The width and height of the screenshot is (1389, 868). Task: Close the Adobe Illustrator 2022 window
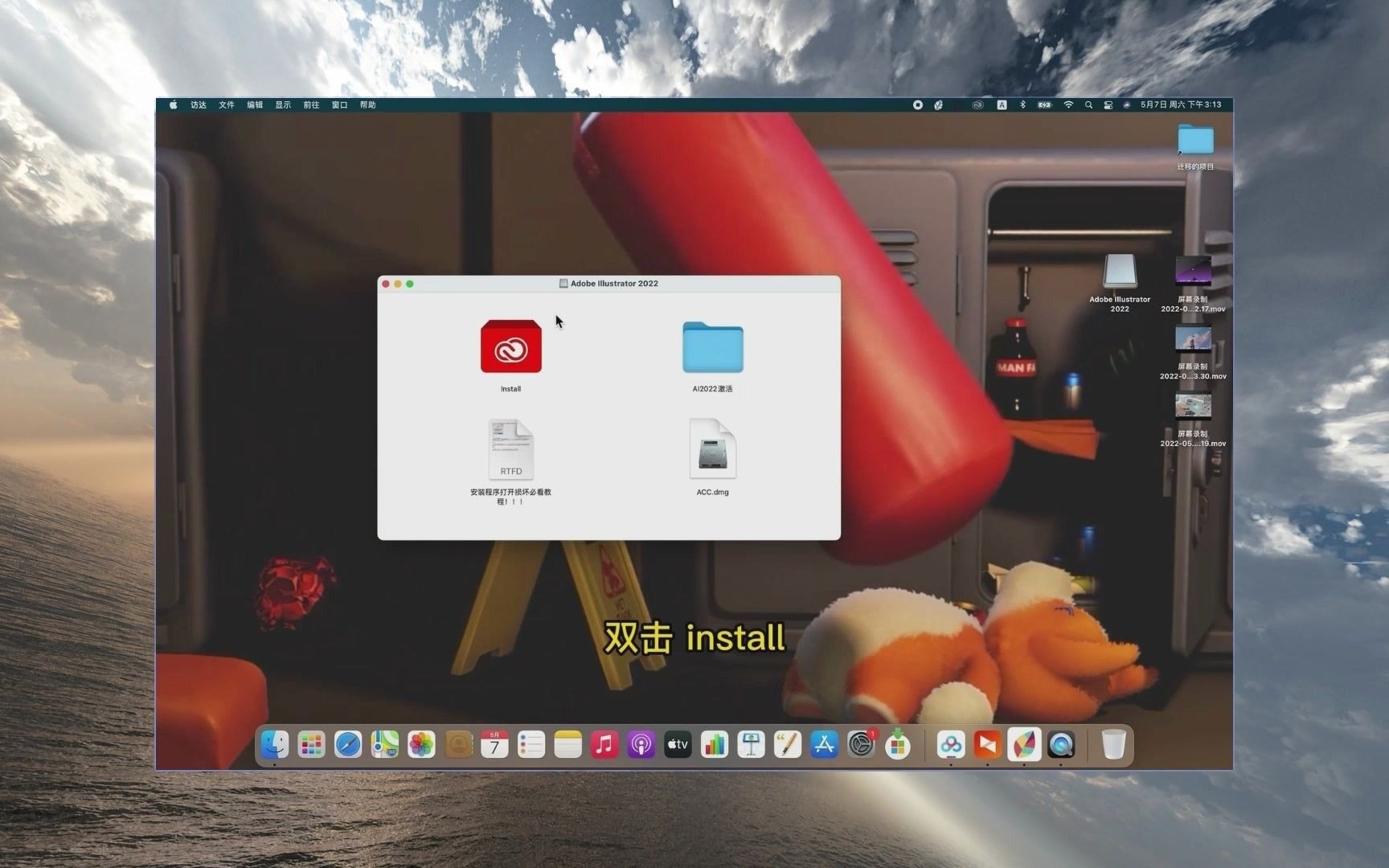pos(386,284)
